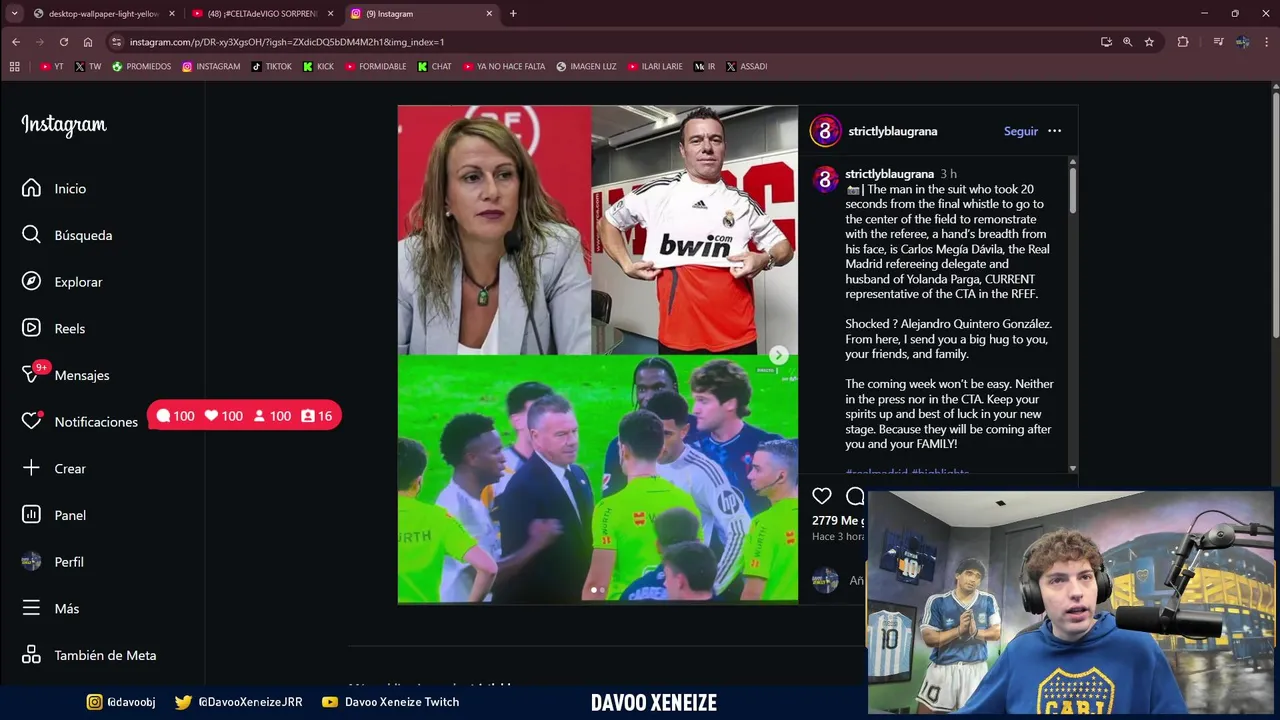Open Notificaciones heart icon
Viewport: 1280px width, 720px height.
(x=31, y=421)
